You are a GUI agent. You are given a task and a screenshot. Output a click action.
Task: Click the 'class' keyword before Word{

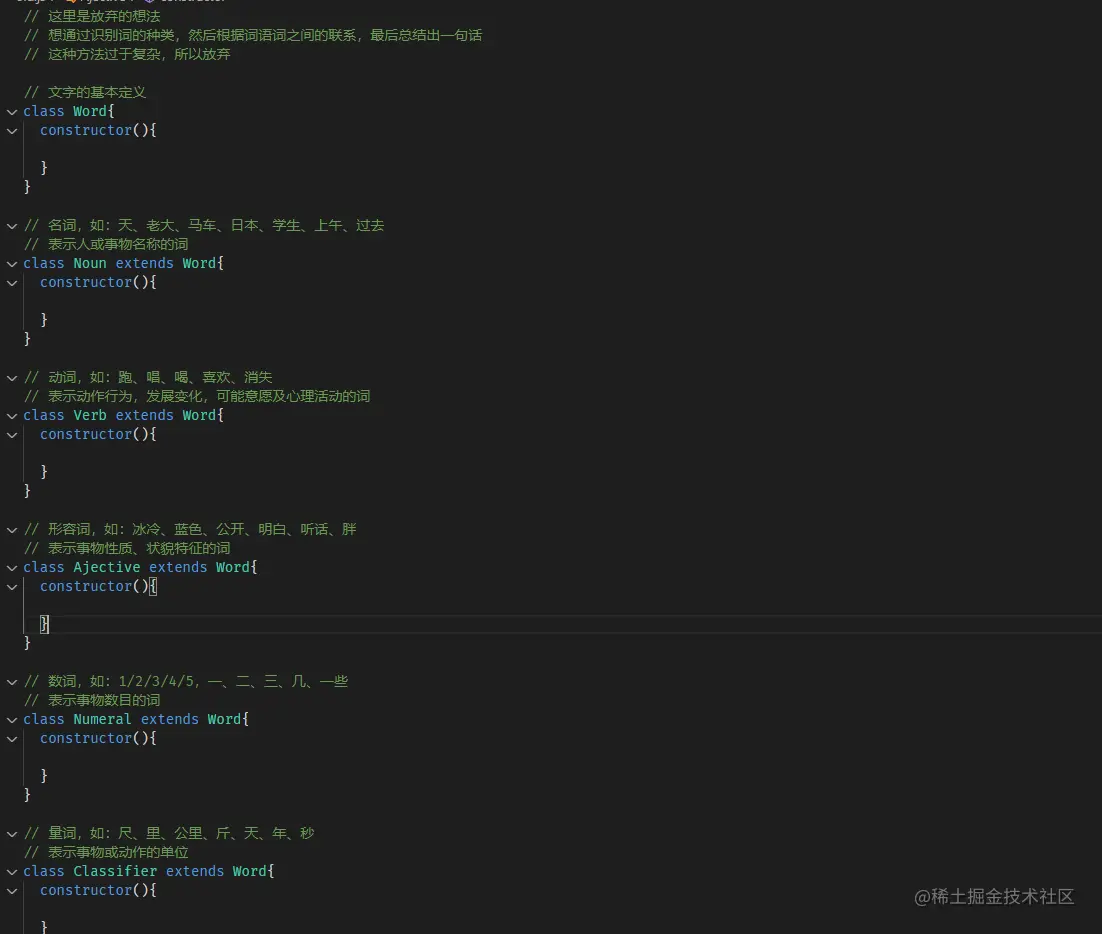44,111
